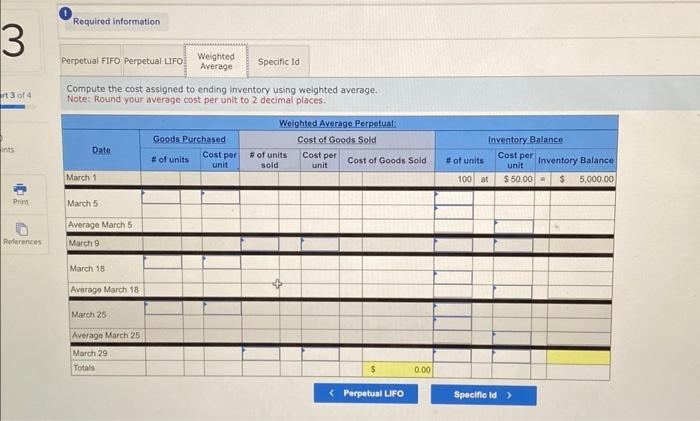Click March 5 goods purchased units field

pyautogui.click(x=161, y=197)
